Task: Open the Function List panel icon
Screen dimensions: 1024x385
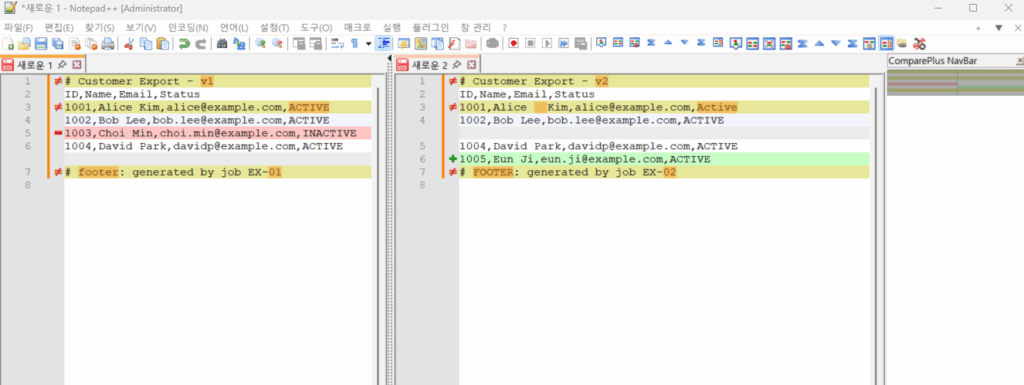Action: pyautogui.click(x=455, y=44)
